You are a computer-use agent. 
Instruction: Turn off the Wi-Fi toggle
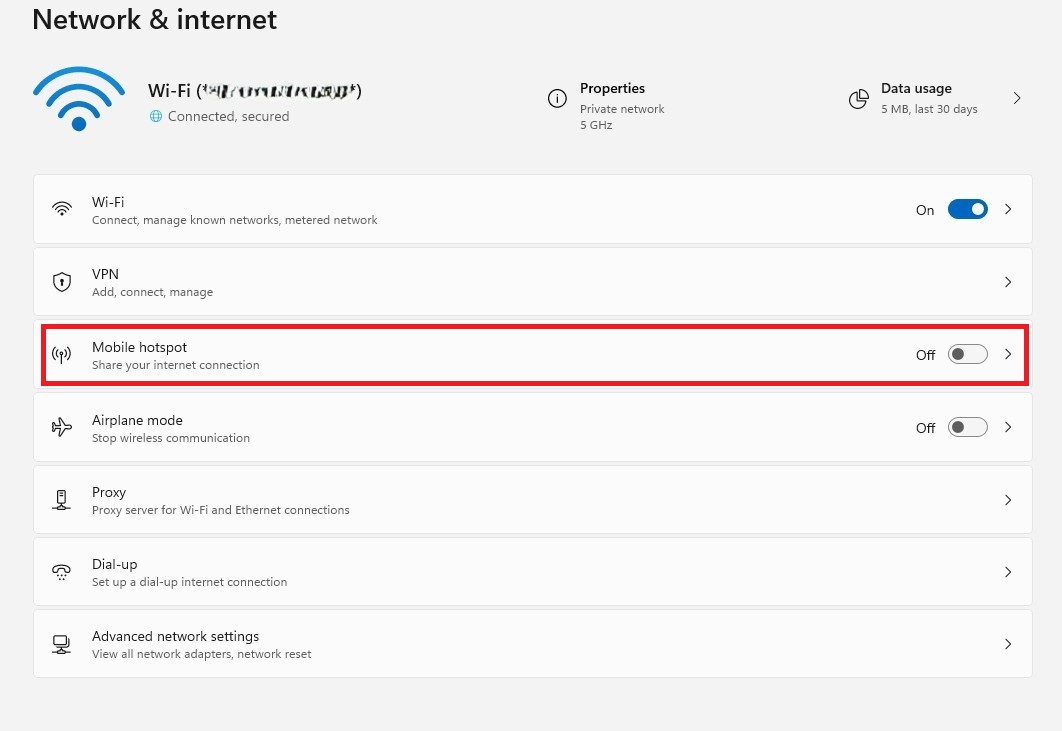pos(966,209)
